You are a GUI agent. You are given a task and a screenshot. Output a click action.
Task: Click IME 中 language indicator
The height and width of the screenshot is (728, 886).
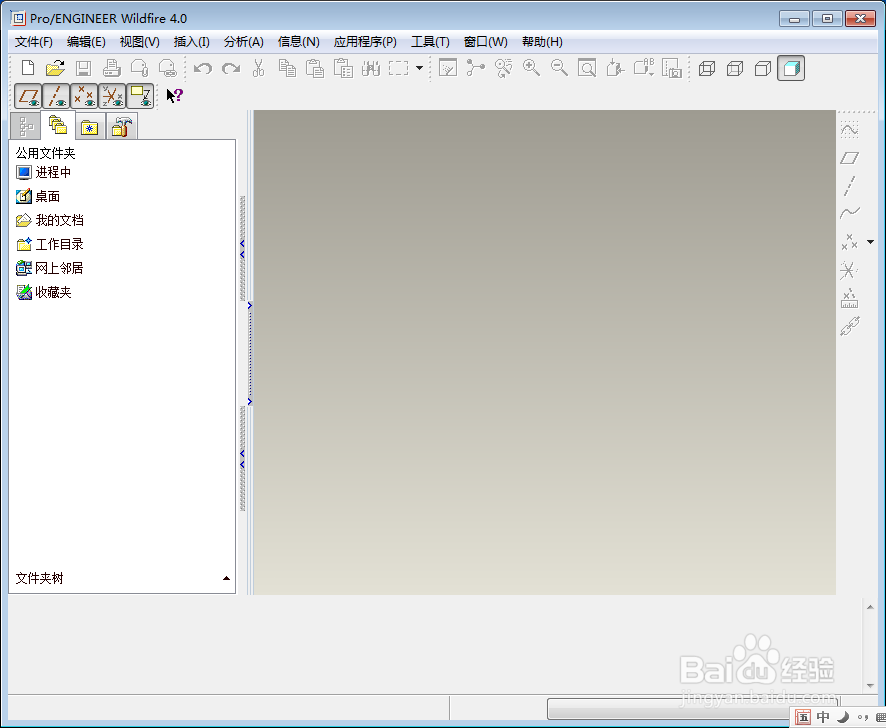823,717
